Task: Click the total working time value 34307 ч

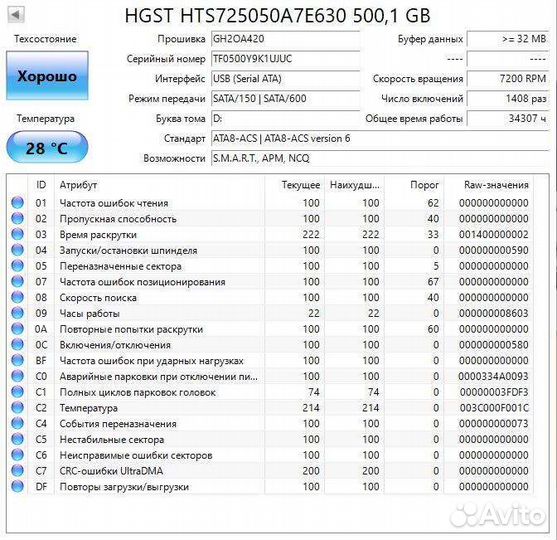Action: pyautogui.click(x=508, y=118)
